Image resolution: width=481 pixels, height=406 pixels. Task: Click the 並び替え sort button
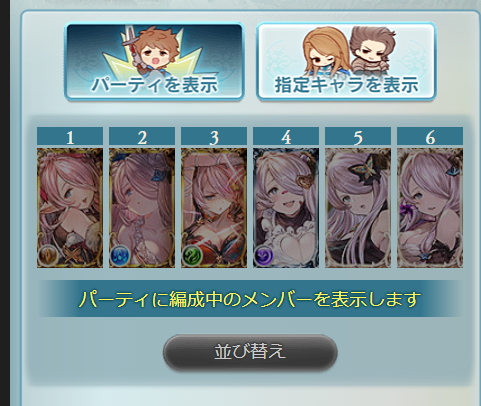250,352
